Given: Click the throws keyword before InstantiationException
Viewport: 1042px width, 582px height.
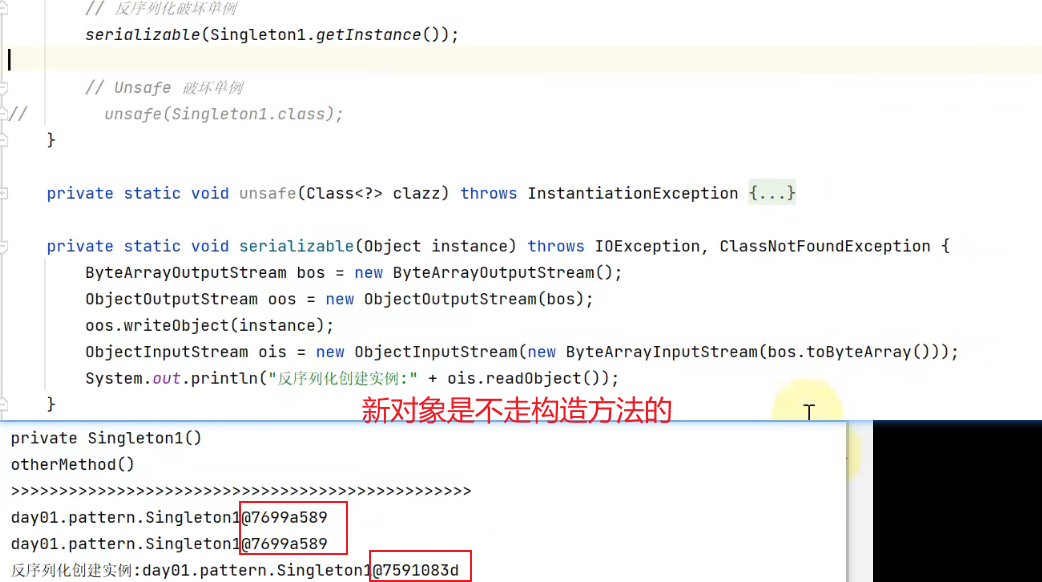Looking at the screenshot, I should click(x=488, y=193).
